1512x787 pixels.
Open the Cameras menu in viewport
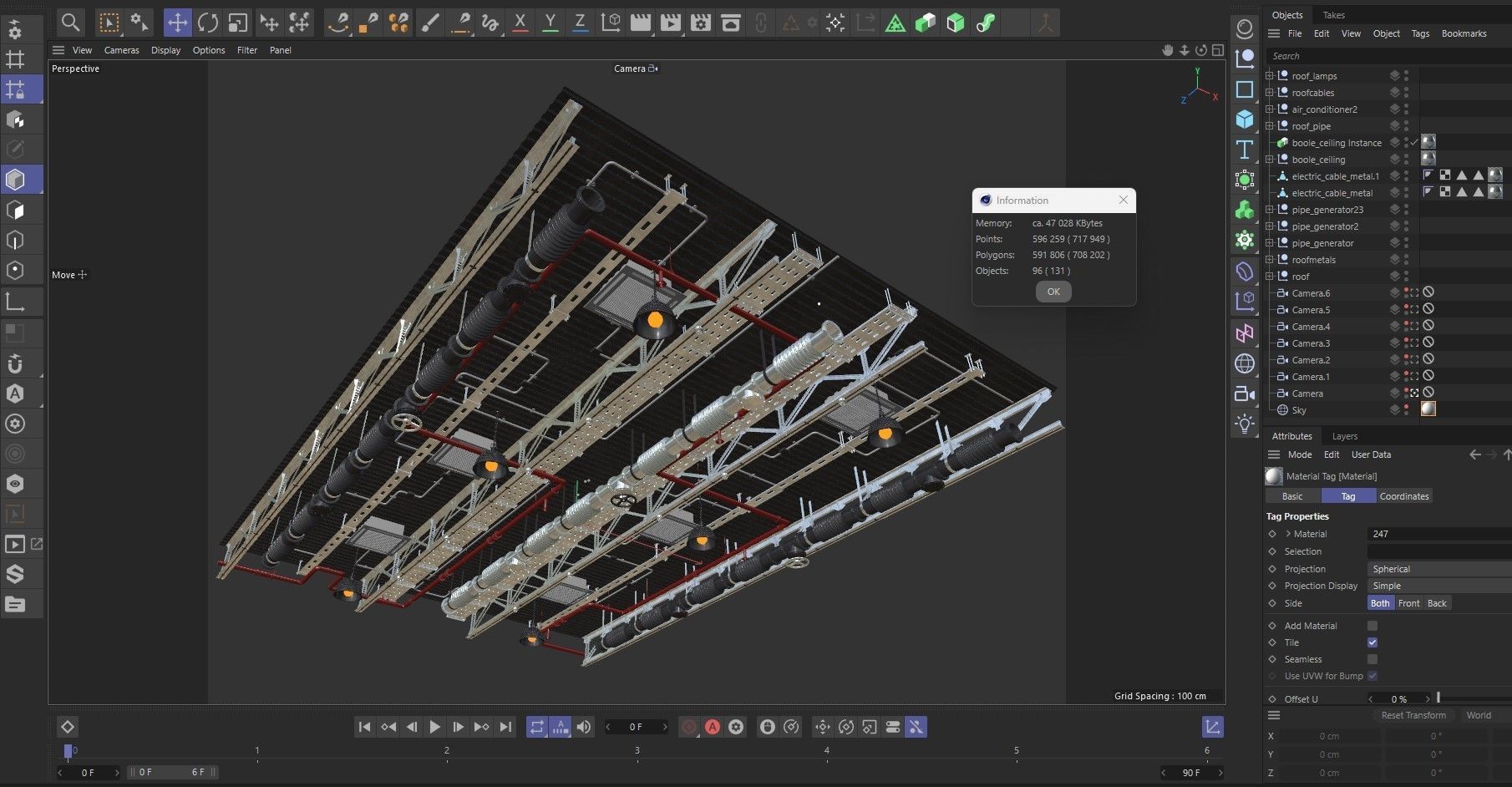point(121,50)
